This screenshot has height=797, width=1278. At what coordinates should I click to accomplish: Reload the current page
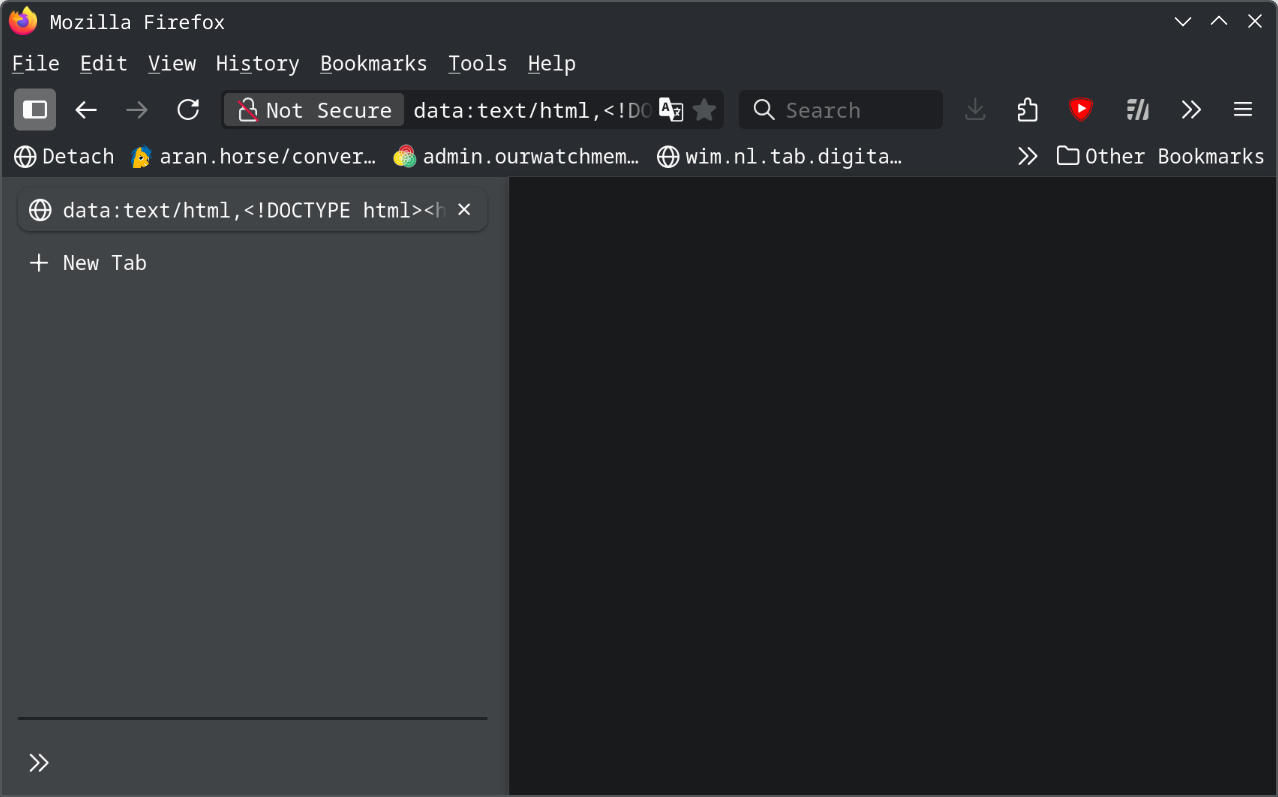tap(188, 110)
